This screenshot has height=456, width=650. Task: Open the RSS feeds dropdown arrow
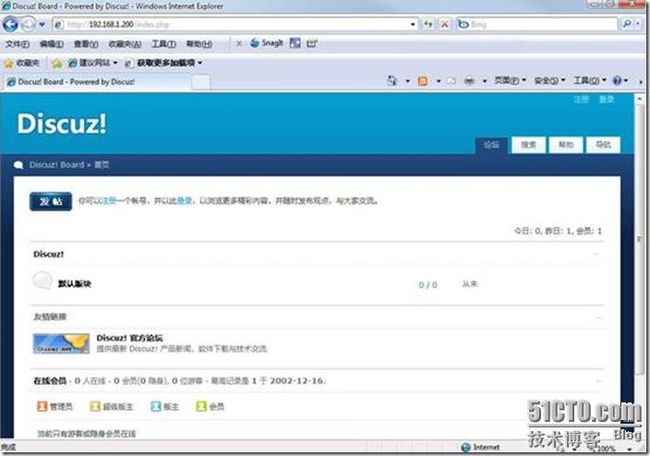coord(438,81)
